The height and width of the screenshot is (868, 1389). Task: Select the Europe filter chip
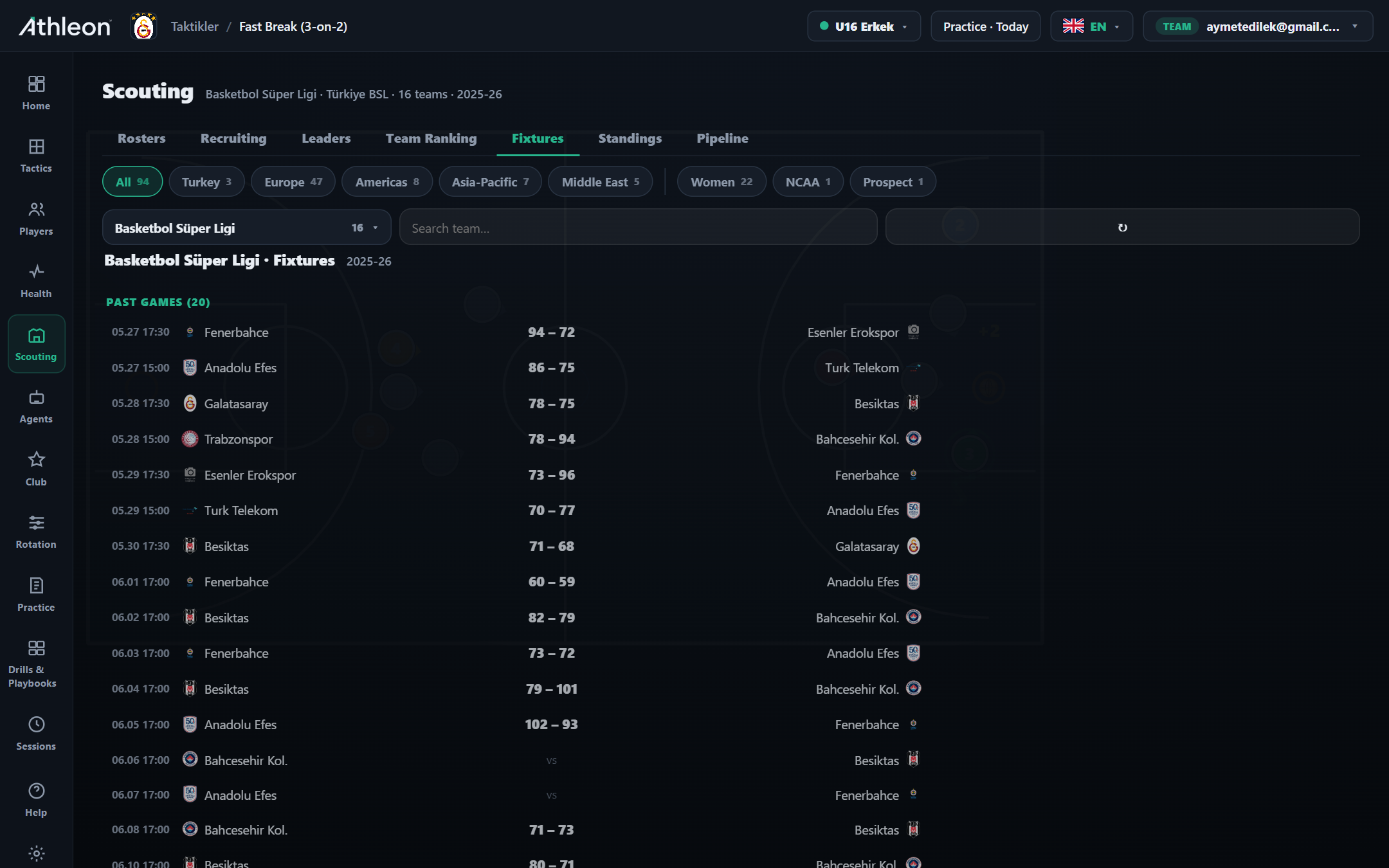pyautogui.click(x=293, y=182)
